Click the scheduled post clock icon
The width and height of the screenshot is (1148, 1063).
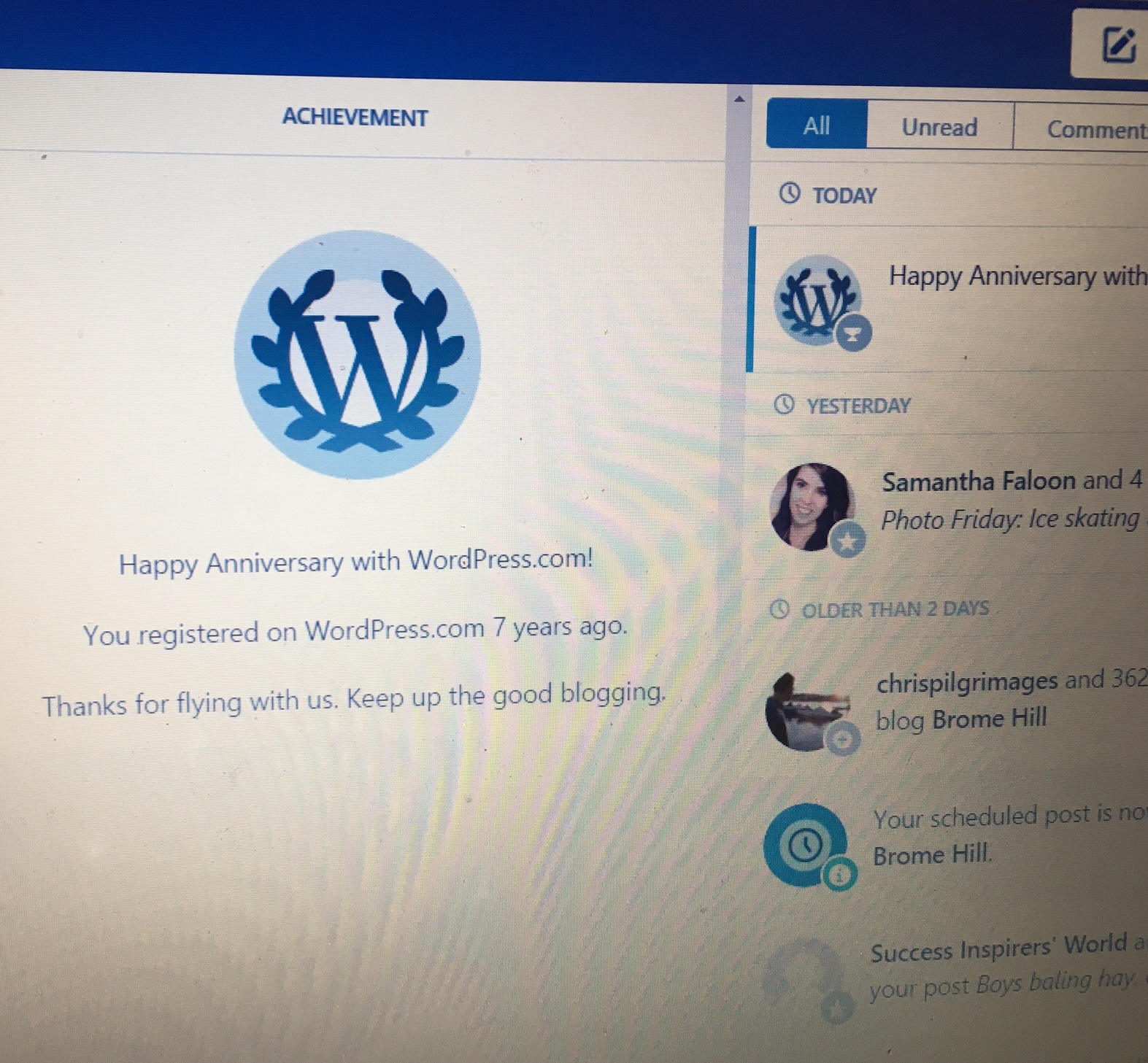point(804,845)
